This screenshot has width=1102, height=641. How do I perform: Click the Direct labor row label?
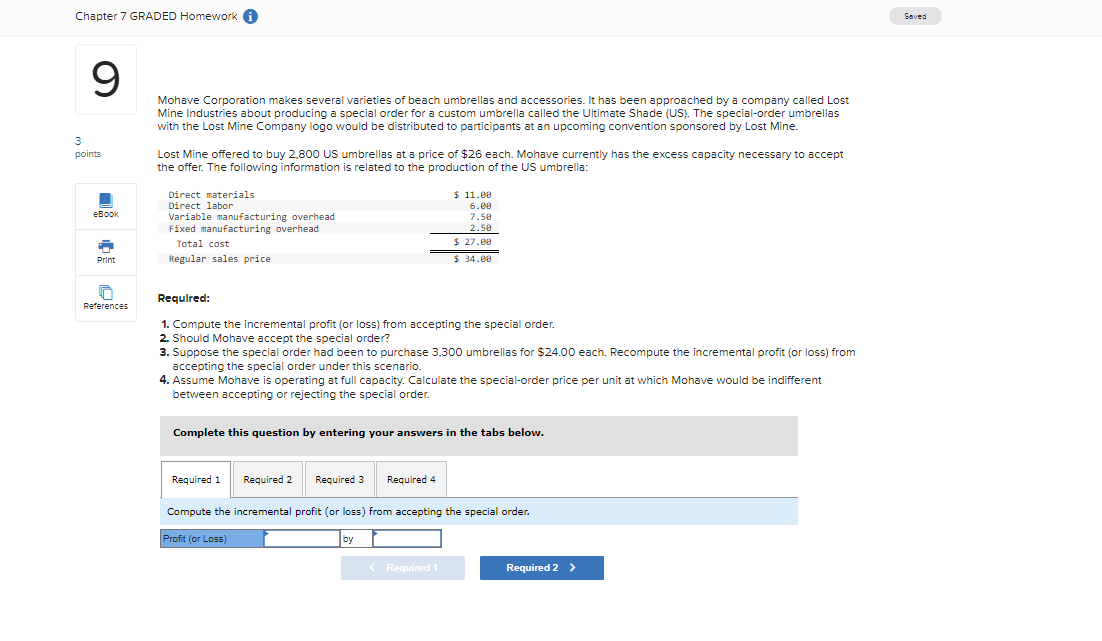point(200,206)
